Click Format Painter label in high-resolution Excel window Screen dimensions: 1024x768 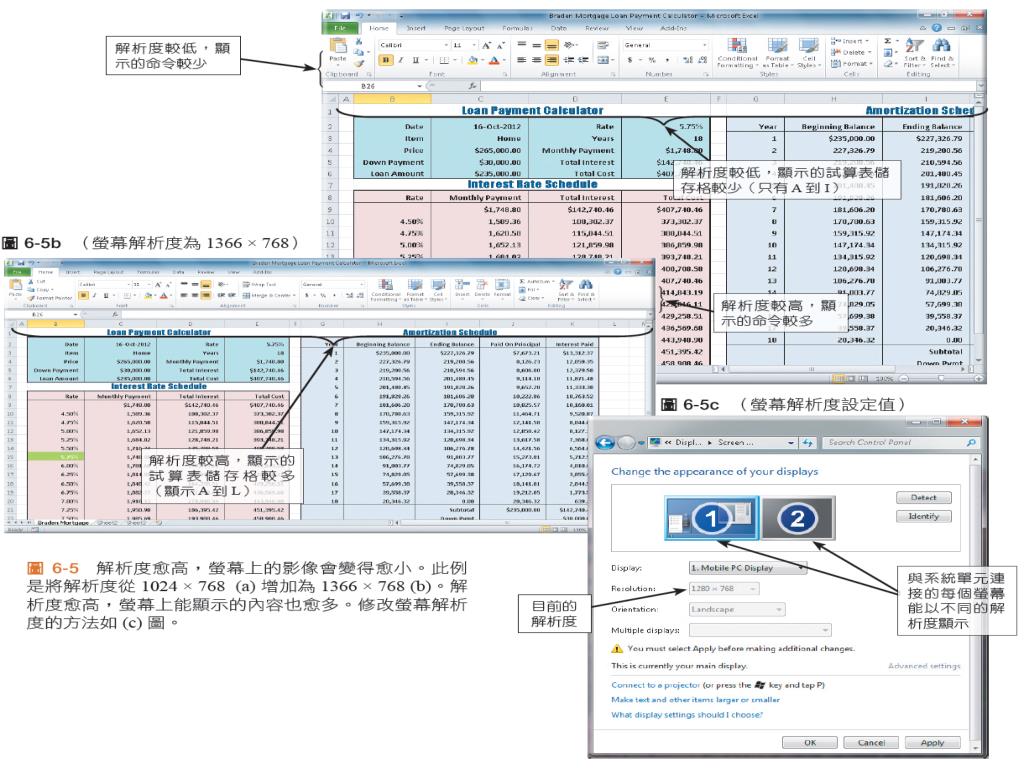click(54, 298)
